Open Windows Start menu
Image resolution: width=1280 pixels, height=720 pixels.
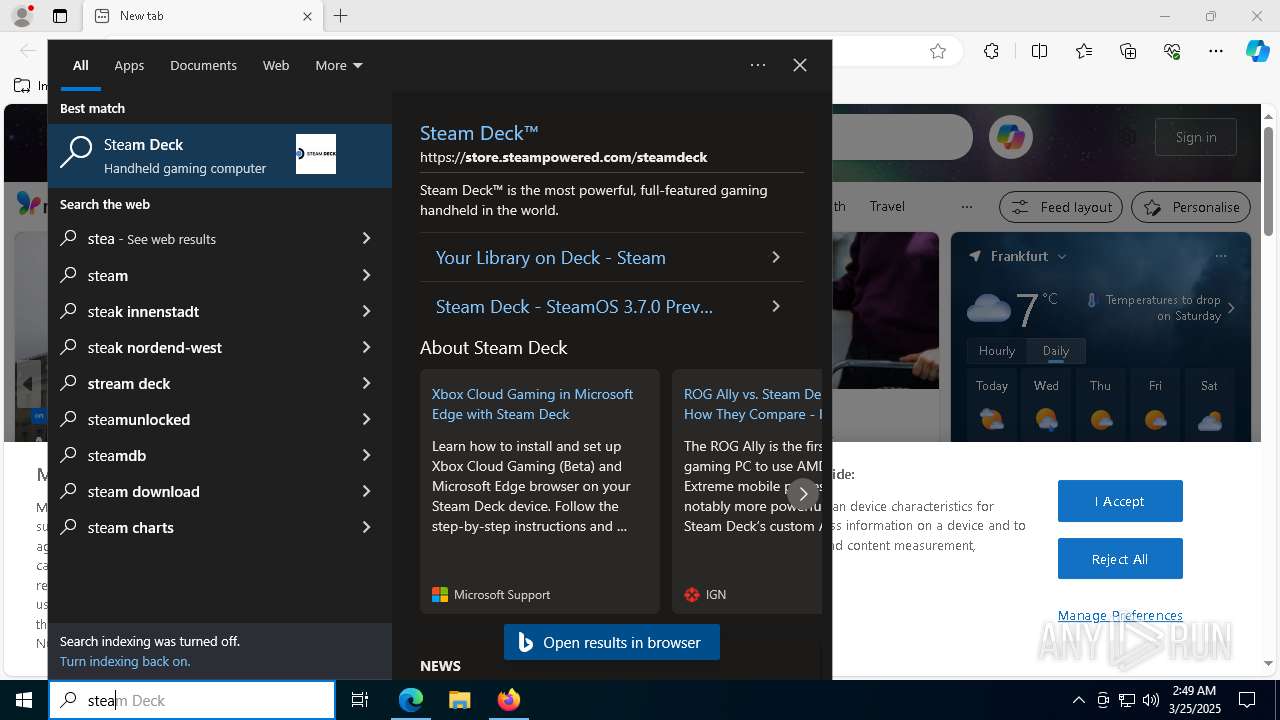pos(24,700)
